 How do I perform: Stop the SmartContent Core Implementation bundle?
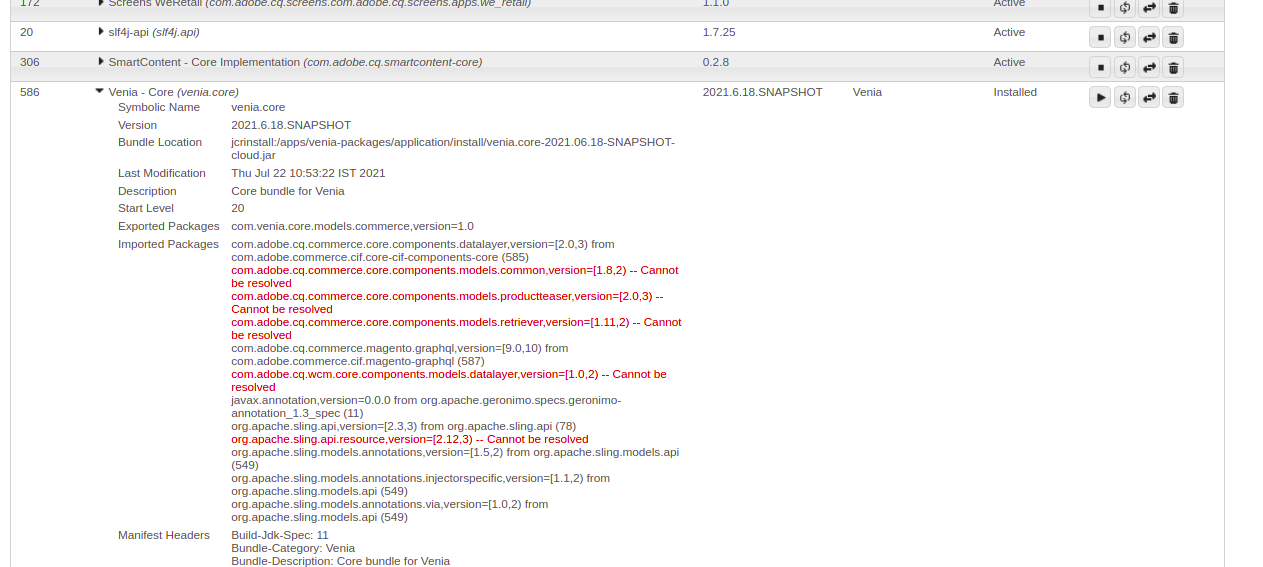click(x=1100, y=68)
